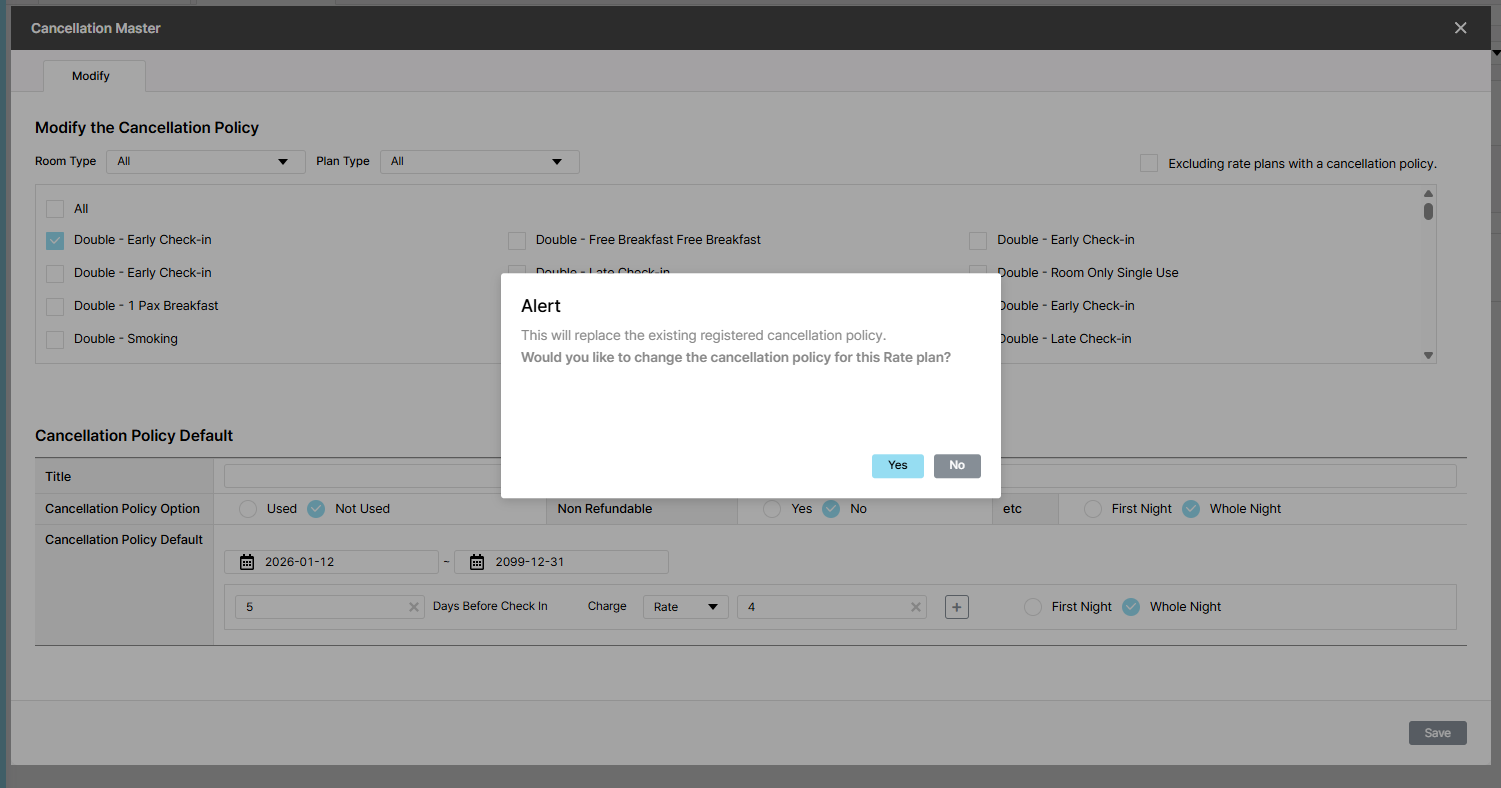Enable excluding rate plans with cancellation policy

coord(1149,163)
